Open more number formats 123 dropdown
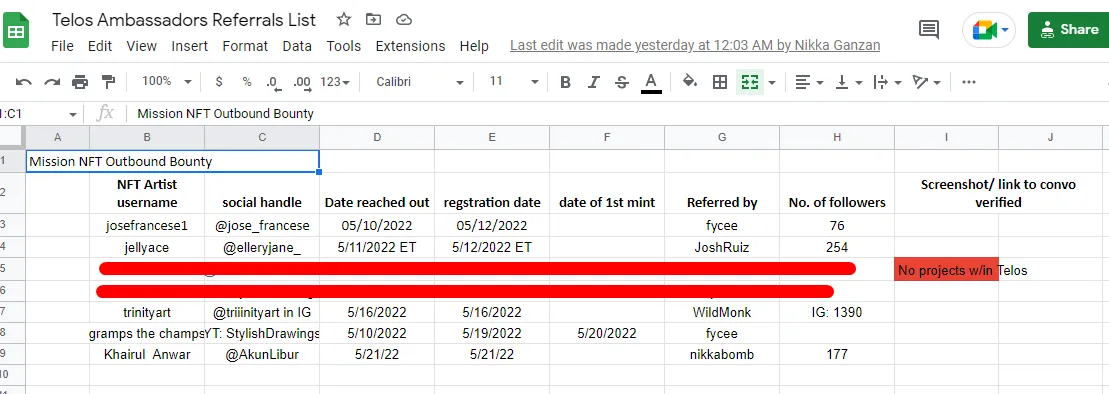The height and width of the screenshot is (394, 1109). click(x=335, y=82)
